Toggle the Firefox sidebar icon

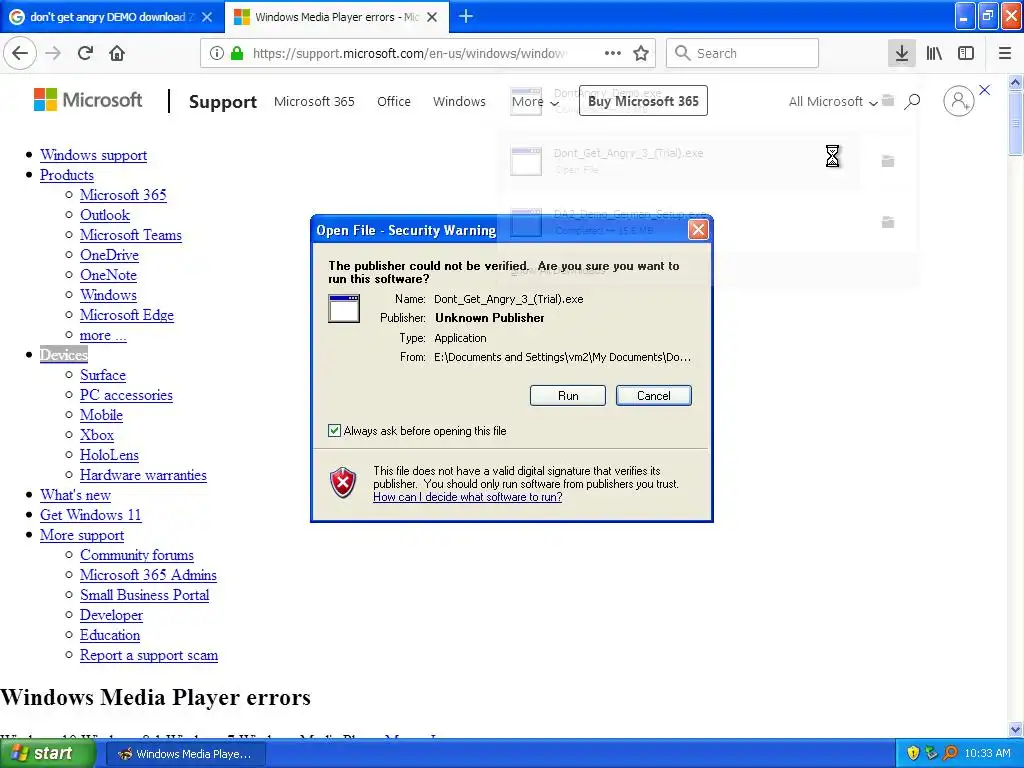pyautogui.click(x=966, y=53)
